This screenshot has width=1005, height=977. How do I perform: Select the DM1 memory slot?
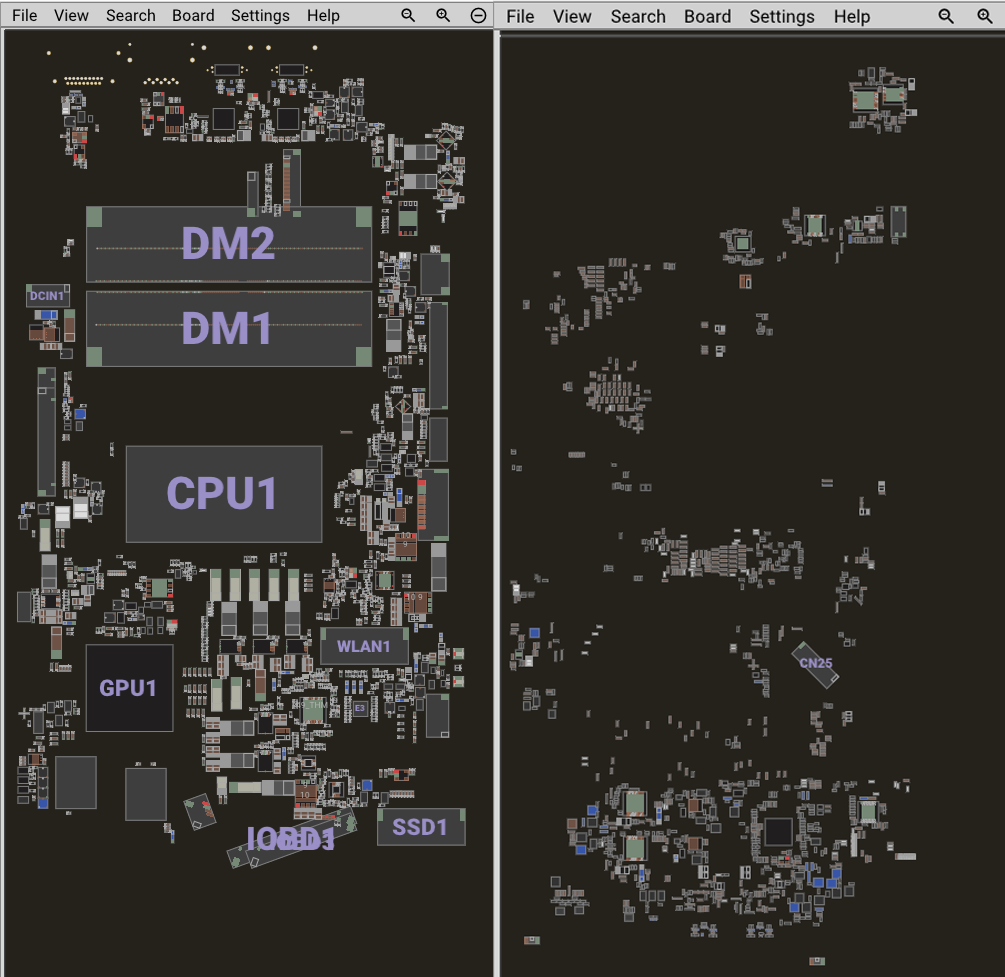click(228, 328)
